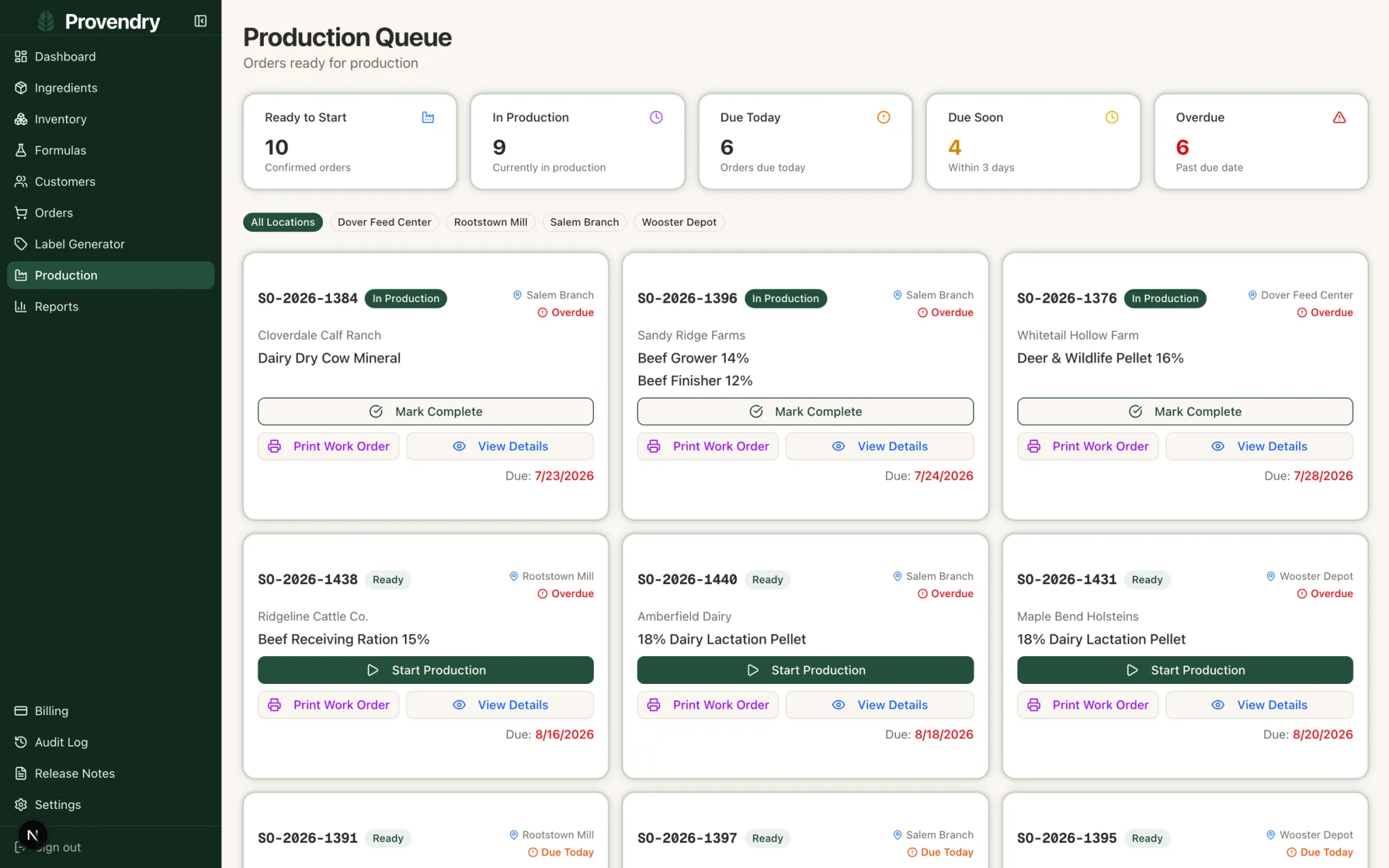The height and width of the screenshot is (868, 1389).
Task: Start production for SO-2026-1431
Action: click(x=1185, y=670)
